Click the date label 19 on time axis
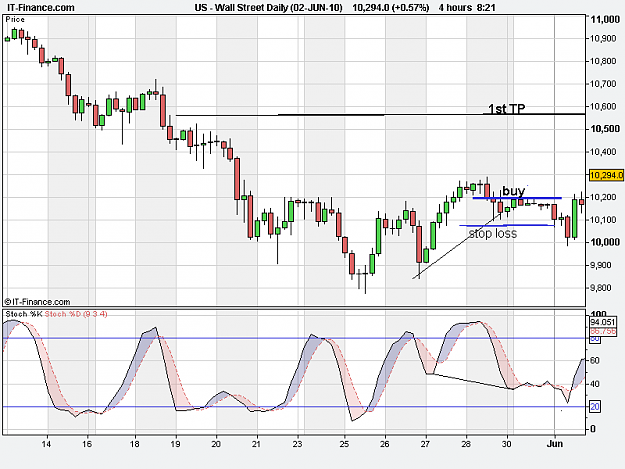625x469 pixels. 175,444
